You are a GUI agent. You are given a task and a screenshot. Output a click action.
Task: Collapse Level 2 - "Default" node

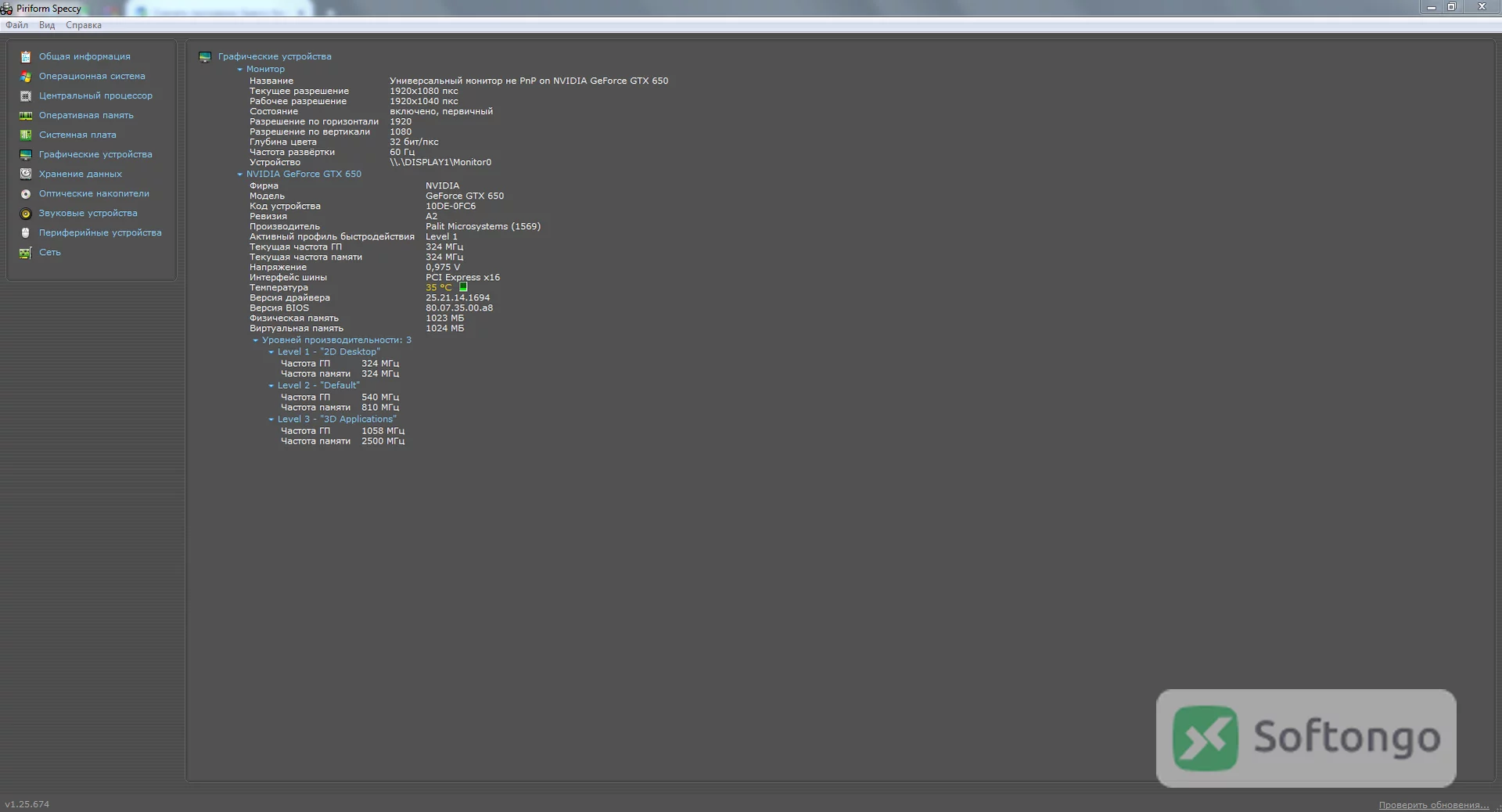(271, 386)
